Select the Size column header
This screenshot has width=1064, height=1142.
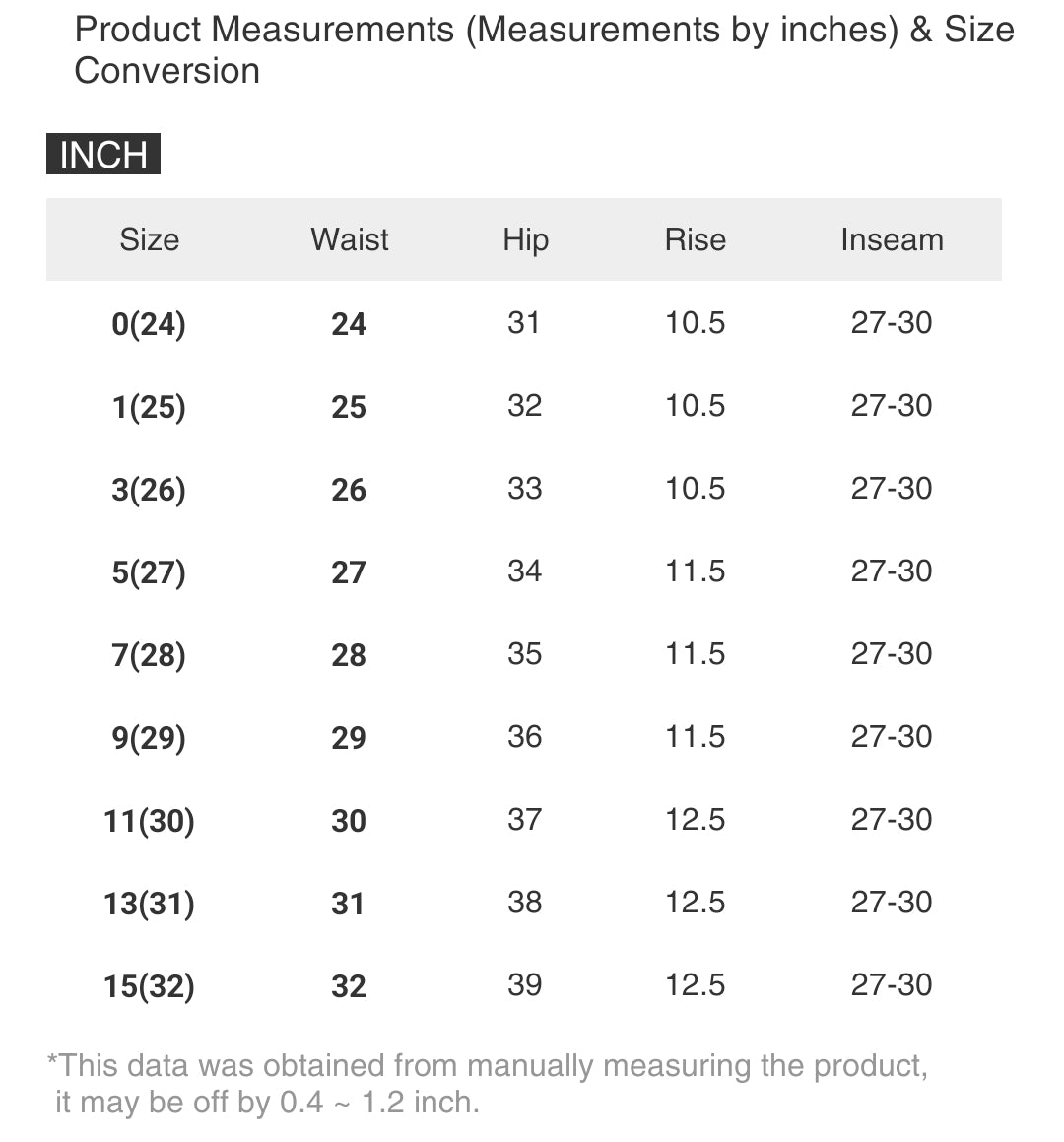(150, 239)
